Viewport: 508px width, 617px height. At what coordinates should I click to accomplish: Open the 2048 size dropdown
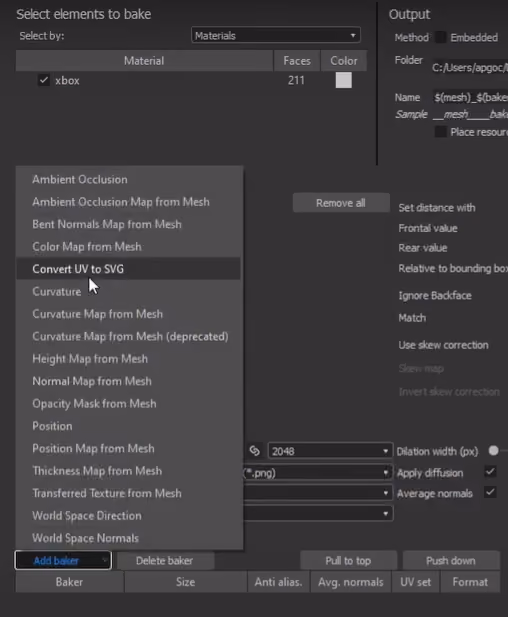click(330, 451)
